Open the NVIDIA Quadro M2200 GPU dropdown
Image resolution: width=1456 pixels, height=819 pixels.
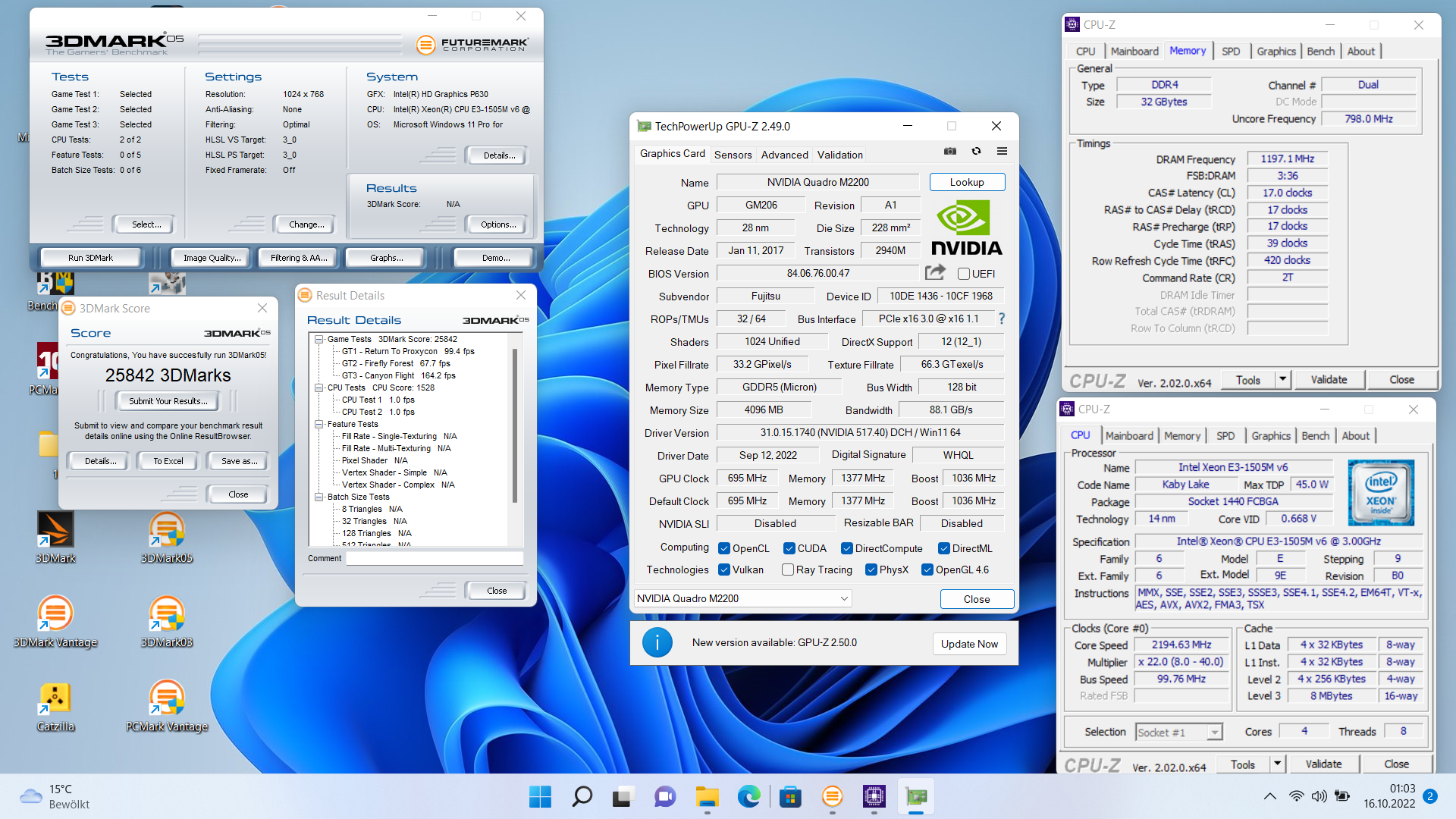coord(742,598)
